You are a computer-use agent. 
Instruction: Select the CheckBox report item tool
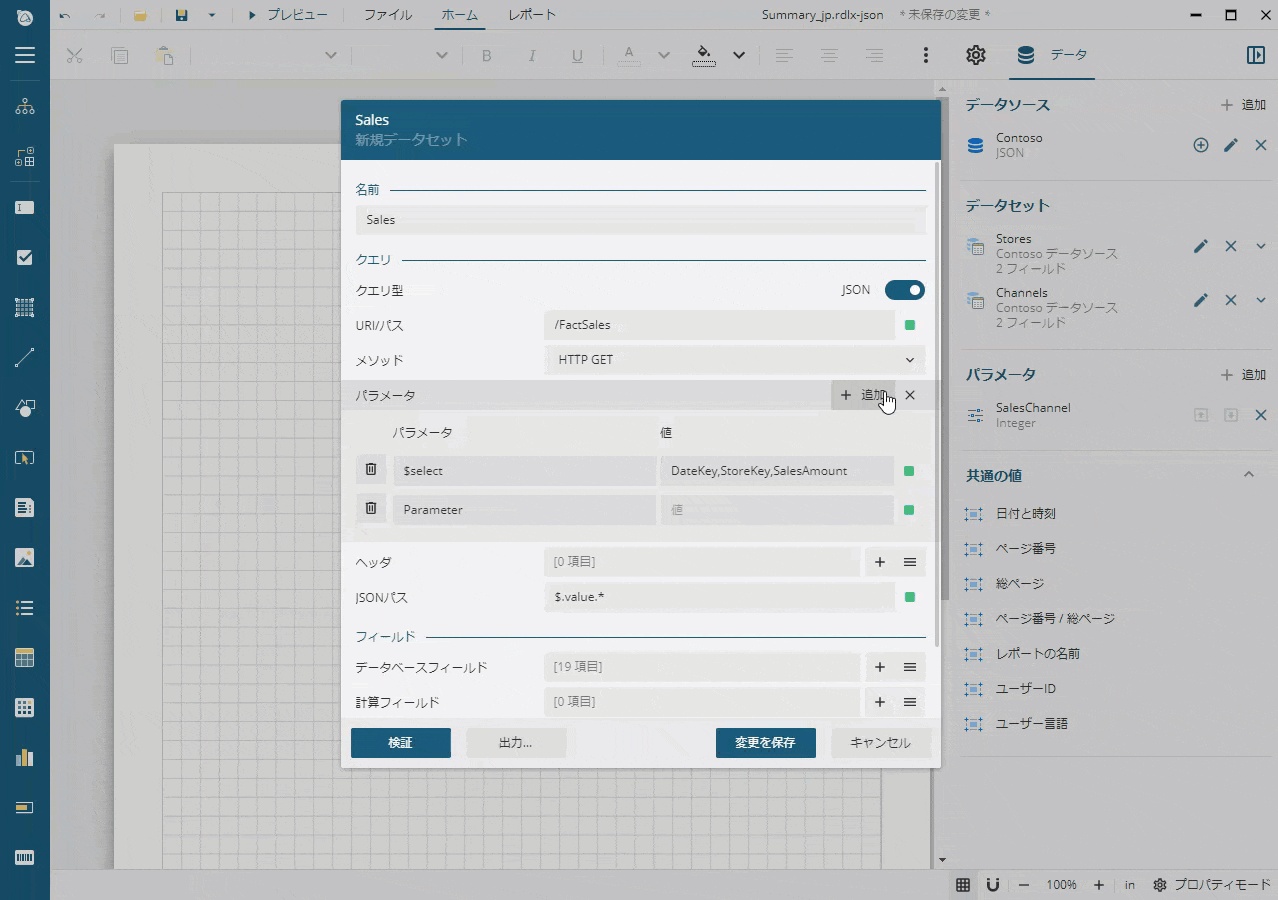[x=24, y=257]
